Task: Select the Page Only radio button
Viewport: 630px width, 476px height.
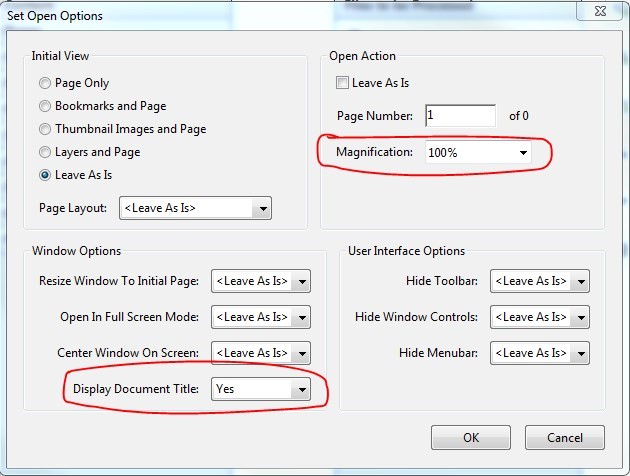Action: coord(45,83)
